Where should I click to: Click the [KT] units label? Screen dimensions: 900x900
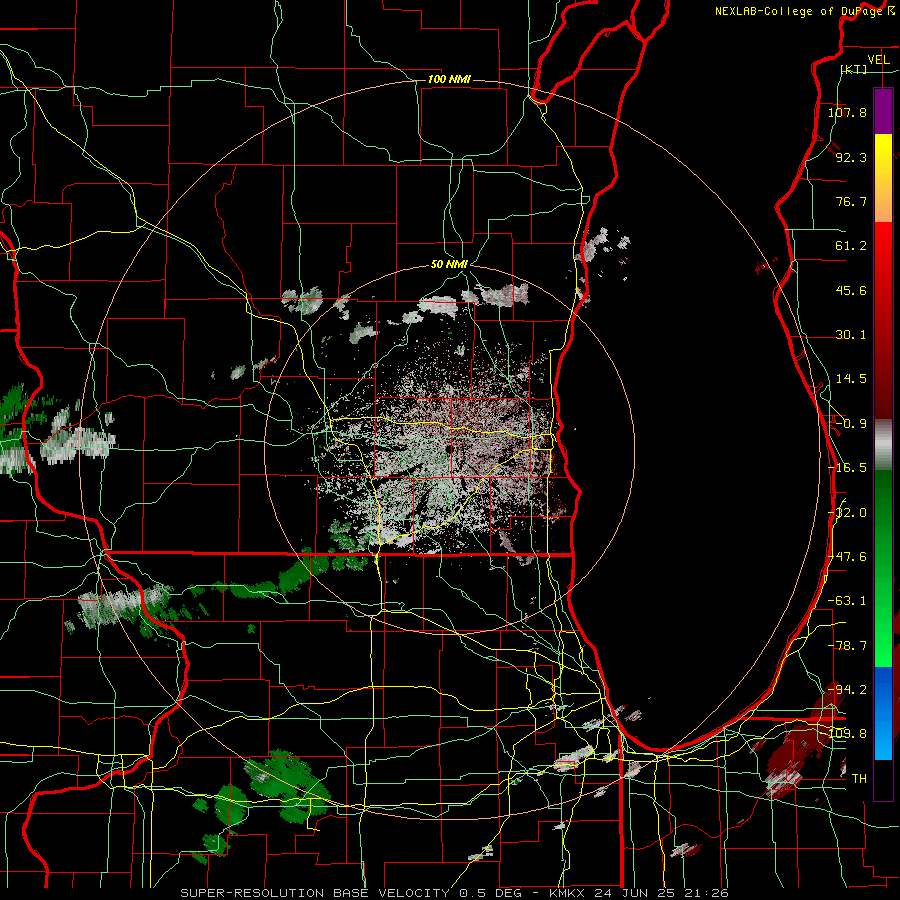point(854,69)
